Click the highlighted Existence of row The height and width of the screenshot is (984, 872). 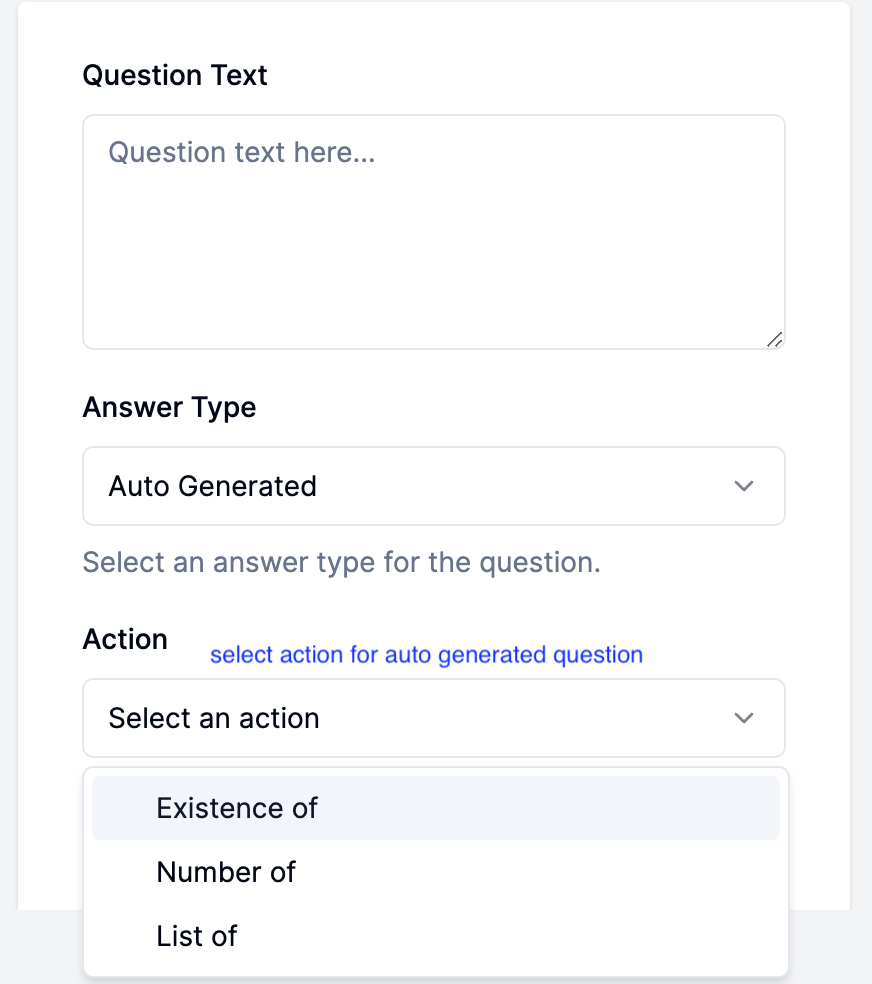pos(435,807)
